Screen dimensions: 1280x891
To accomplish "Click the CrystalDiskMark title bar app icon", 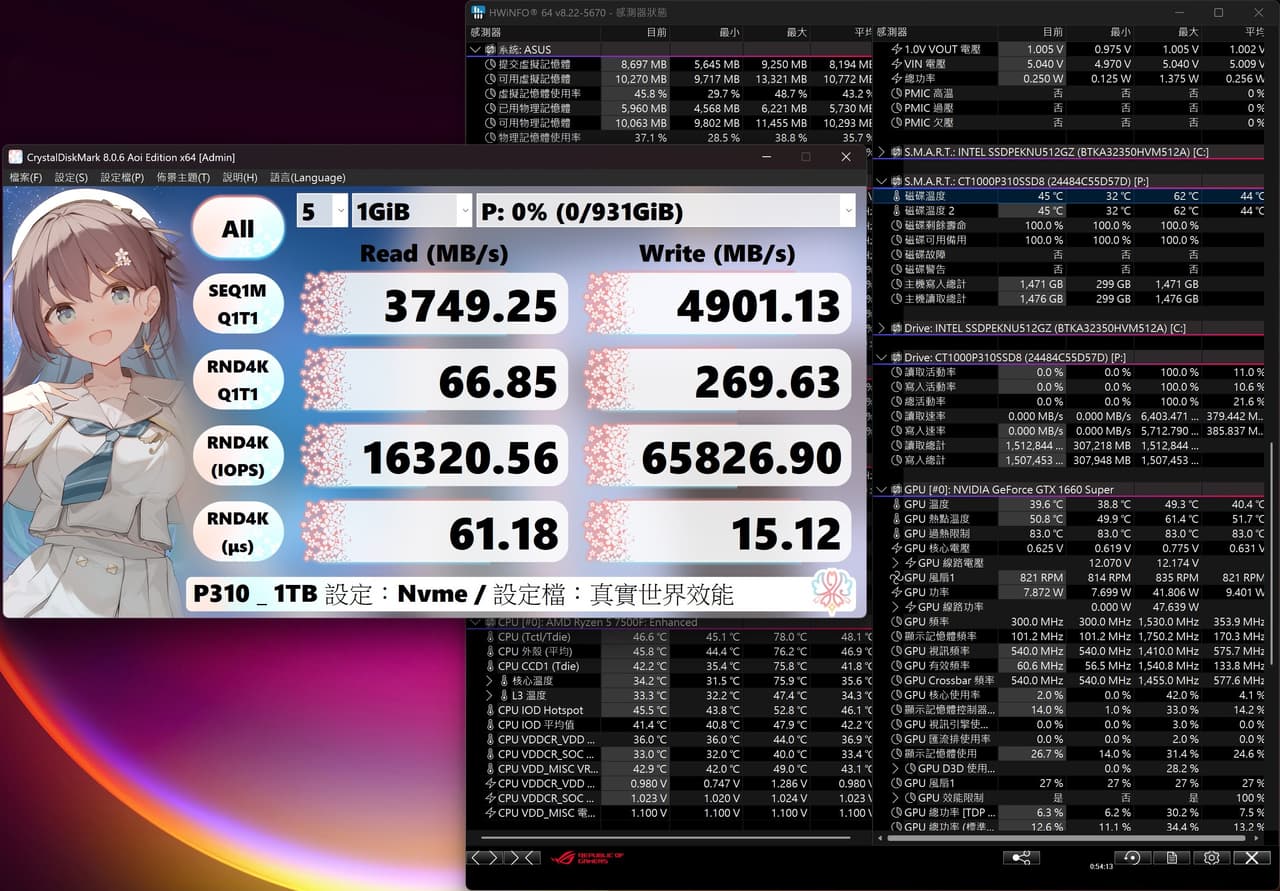I will (x=15, y=157).
